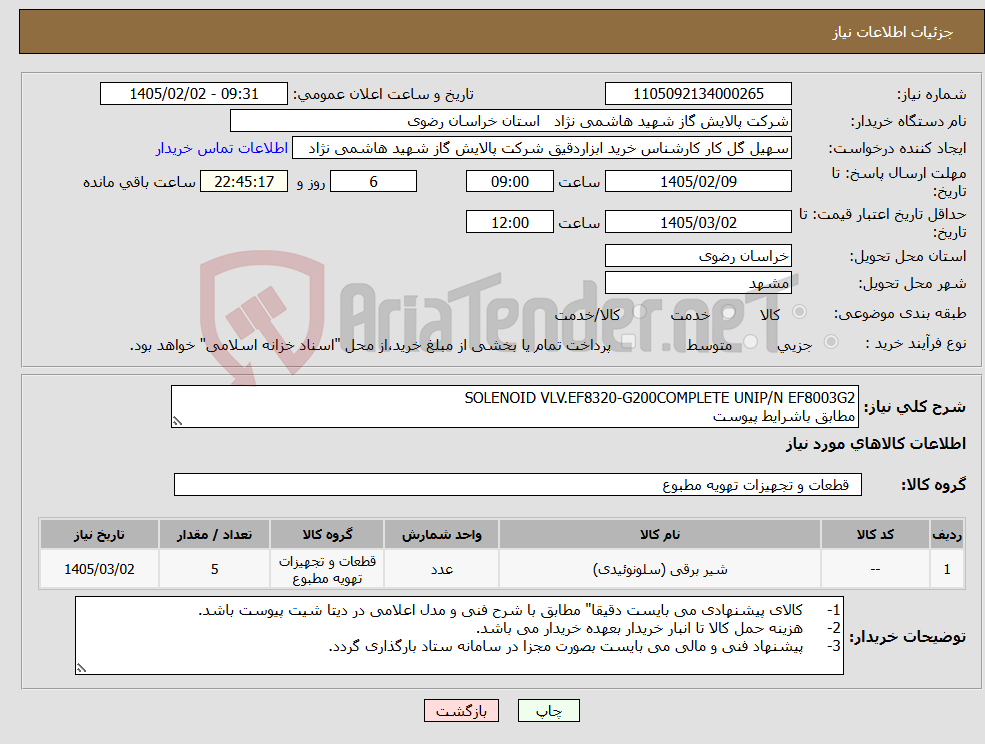Click the اطلاعات کالاهای مورد نیاز heading

tap(876, 444)
